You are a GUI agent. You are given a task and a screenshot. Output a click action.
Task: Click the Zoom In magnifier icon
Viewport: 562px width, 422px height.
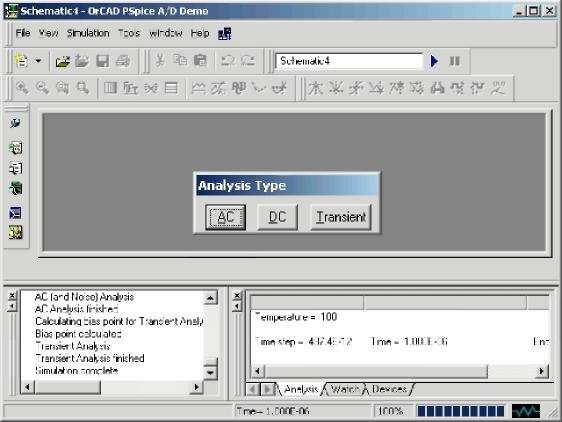[22, 88]
